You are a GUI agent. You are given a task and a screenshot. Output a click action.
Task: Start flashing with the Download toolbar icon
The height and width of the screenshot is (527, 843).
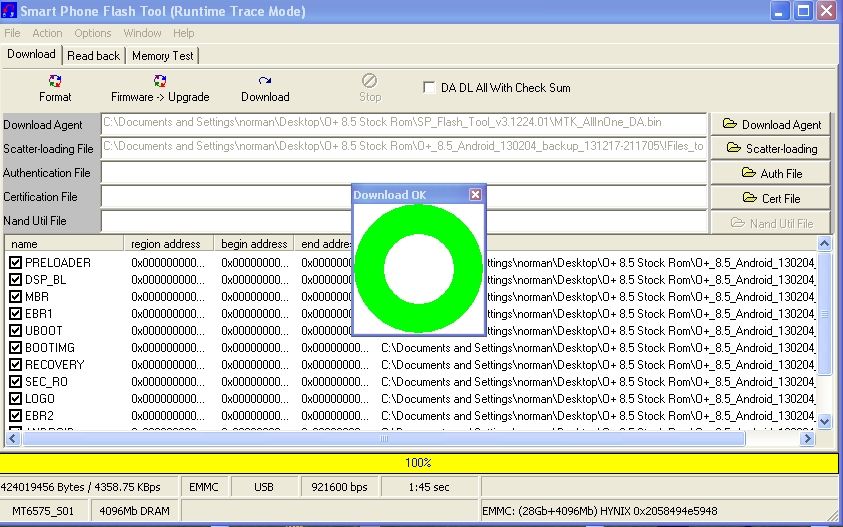coord(265,82)
